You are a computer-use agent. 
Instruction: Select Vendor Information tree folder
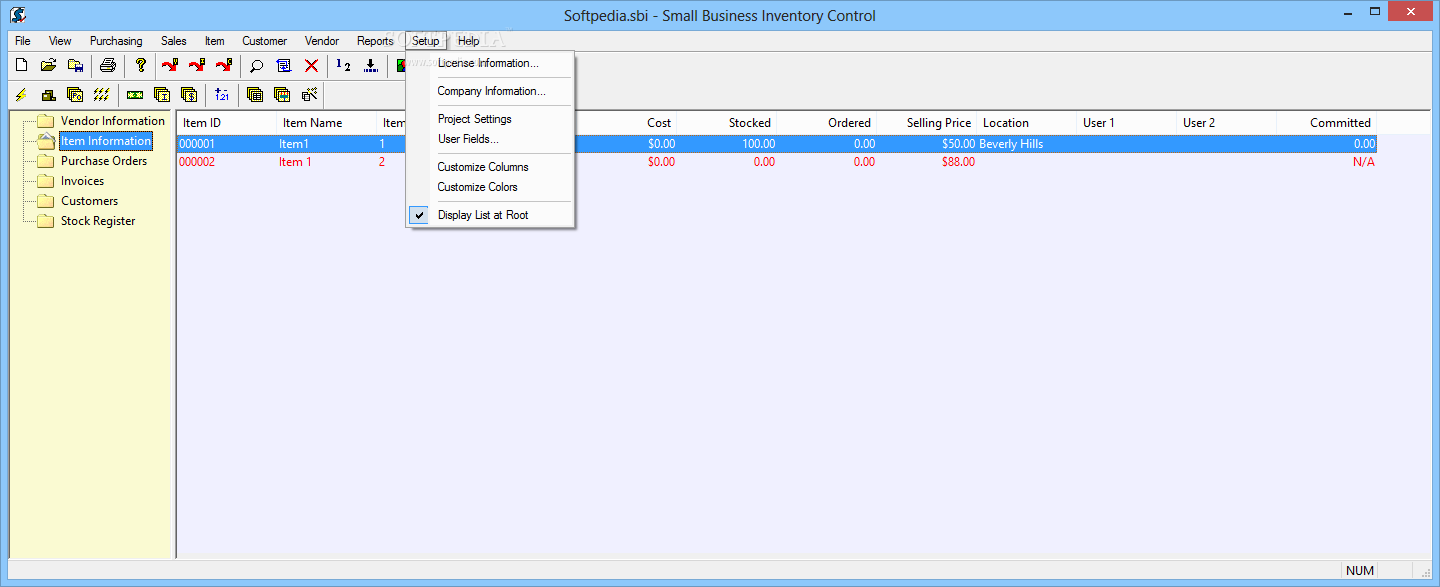(x=112, y=121)
